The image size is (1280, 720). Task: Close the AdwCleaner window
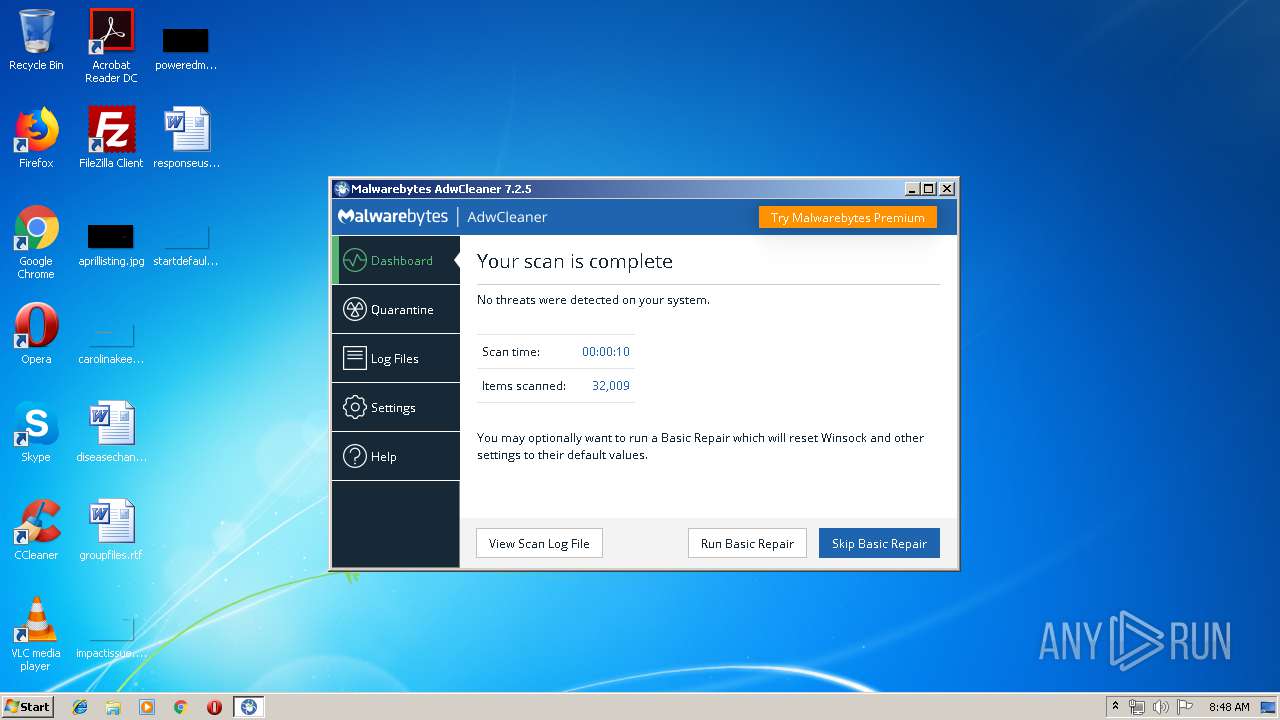(x=947, y=189)
